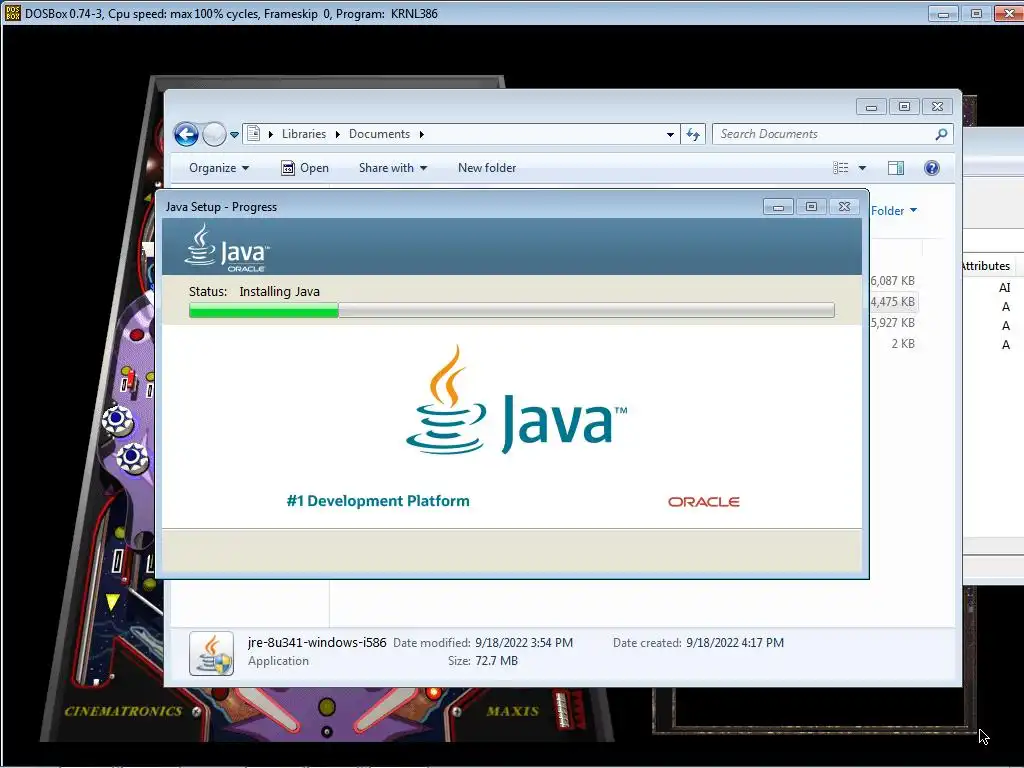Select the 6,087 KB file row
Screen dimensions: 1024x768
(893, 281)
